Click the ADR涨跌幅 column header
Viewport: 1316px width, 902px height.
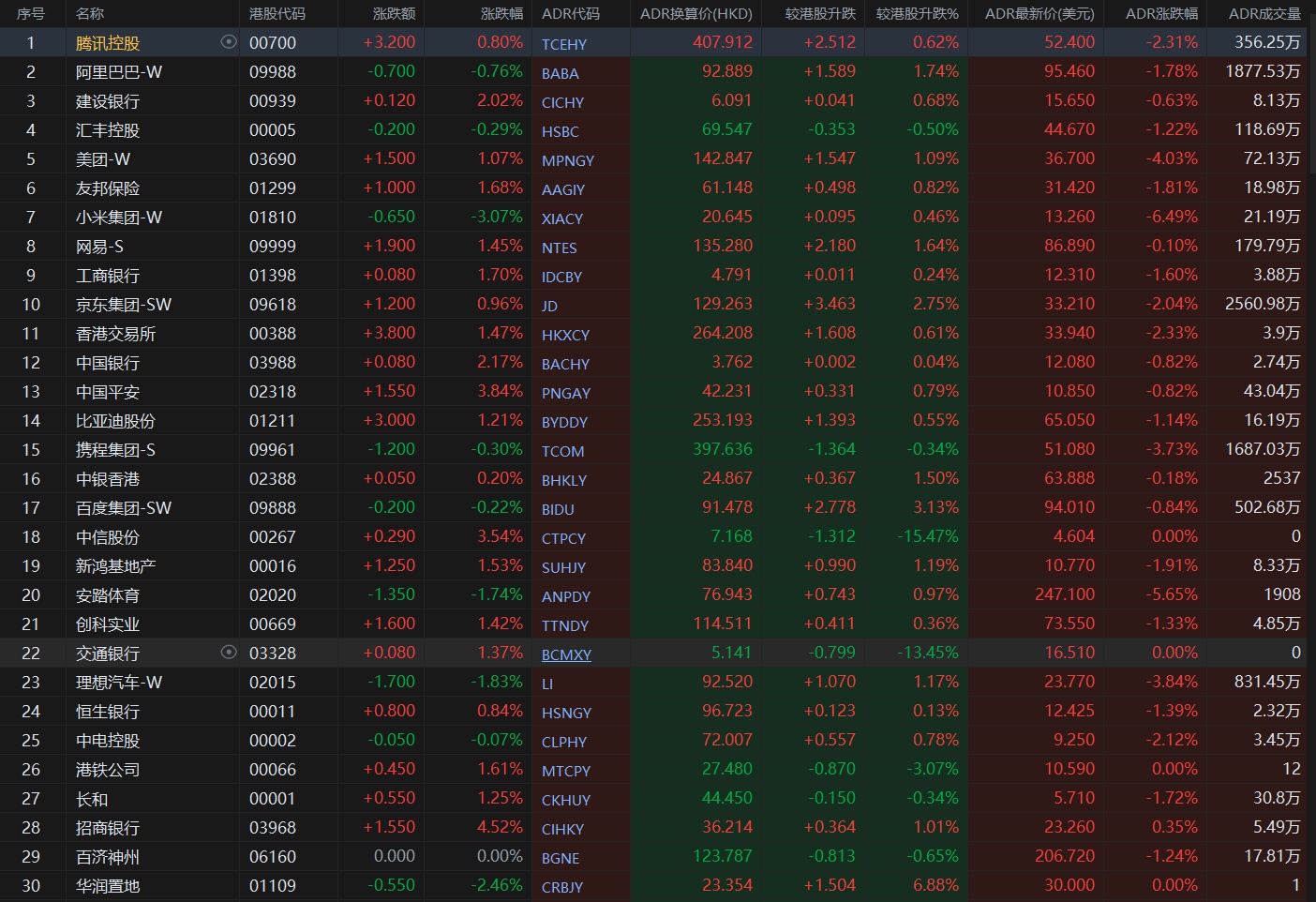[x=1161, y=14]
